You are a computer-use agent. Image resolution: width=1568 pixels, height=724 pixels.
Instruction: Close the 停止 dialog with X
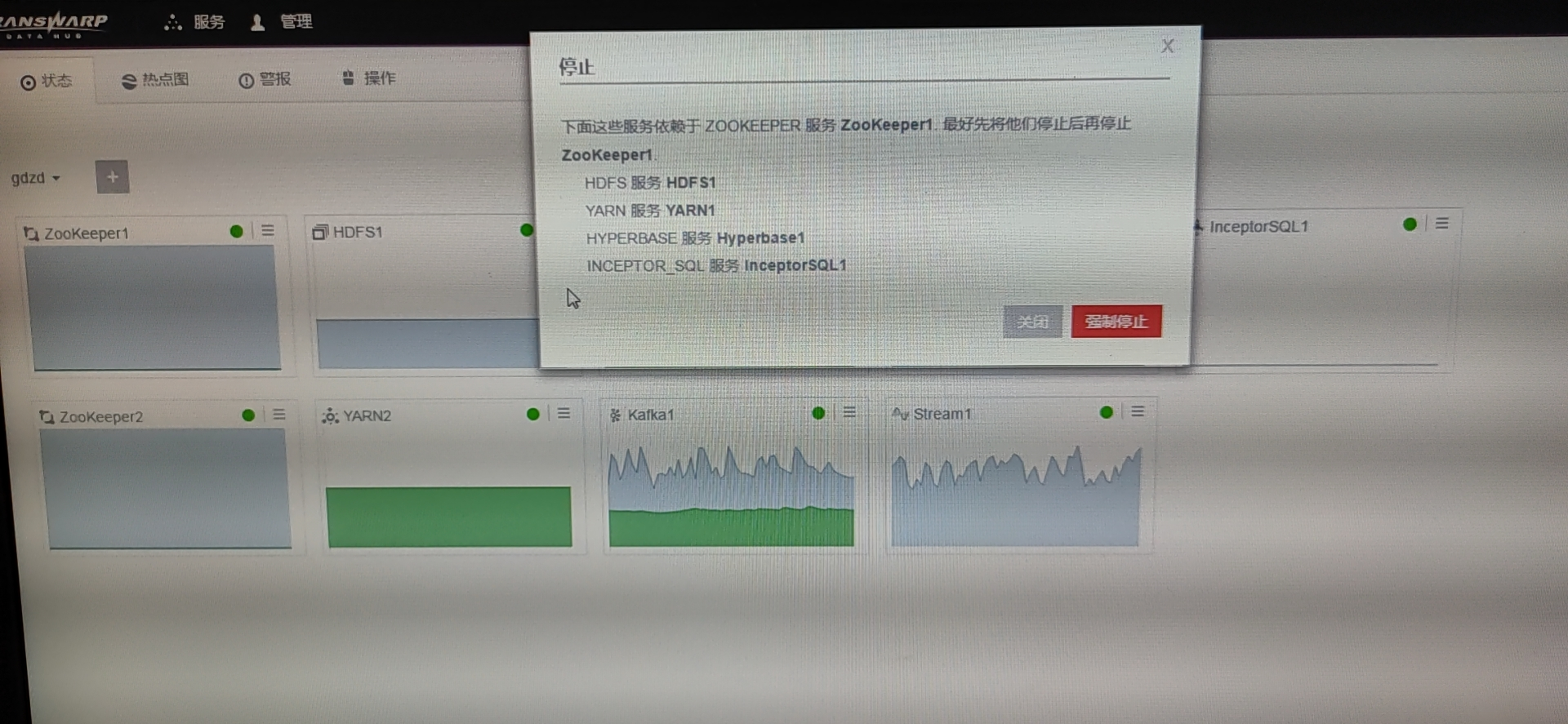(1168, 47)
